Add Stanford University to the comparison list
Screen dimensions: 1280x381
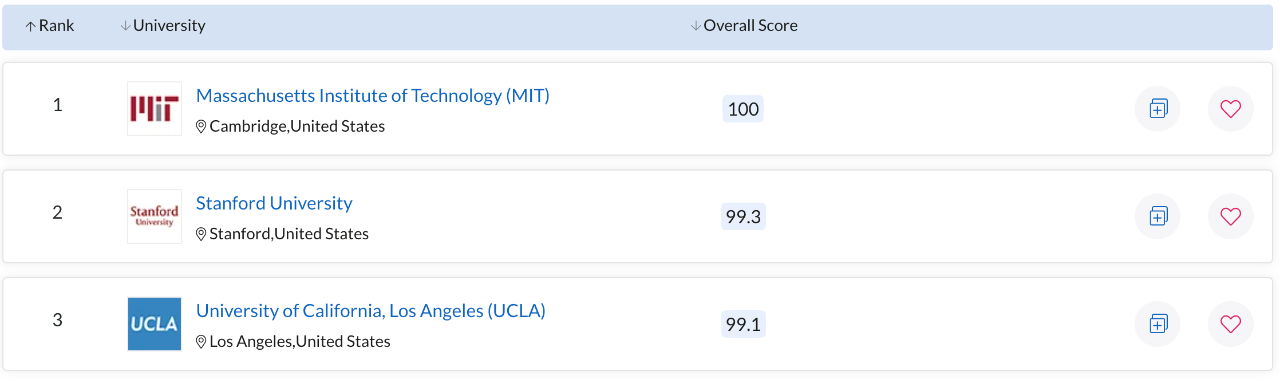coord(1158,216)
